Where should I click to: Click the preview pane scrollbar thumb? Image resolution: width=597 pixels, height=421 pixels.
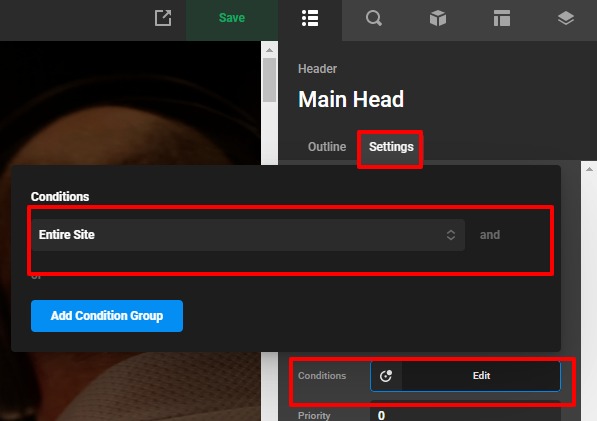(x=270, y=80)
